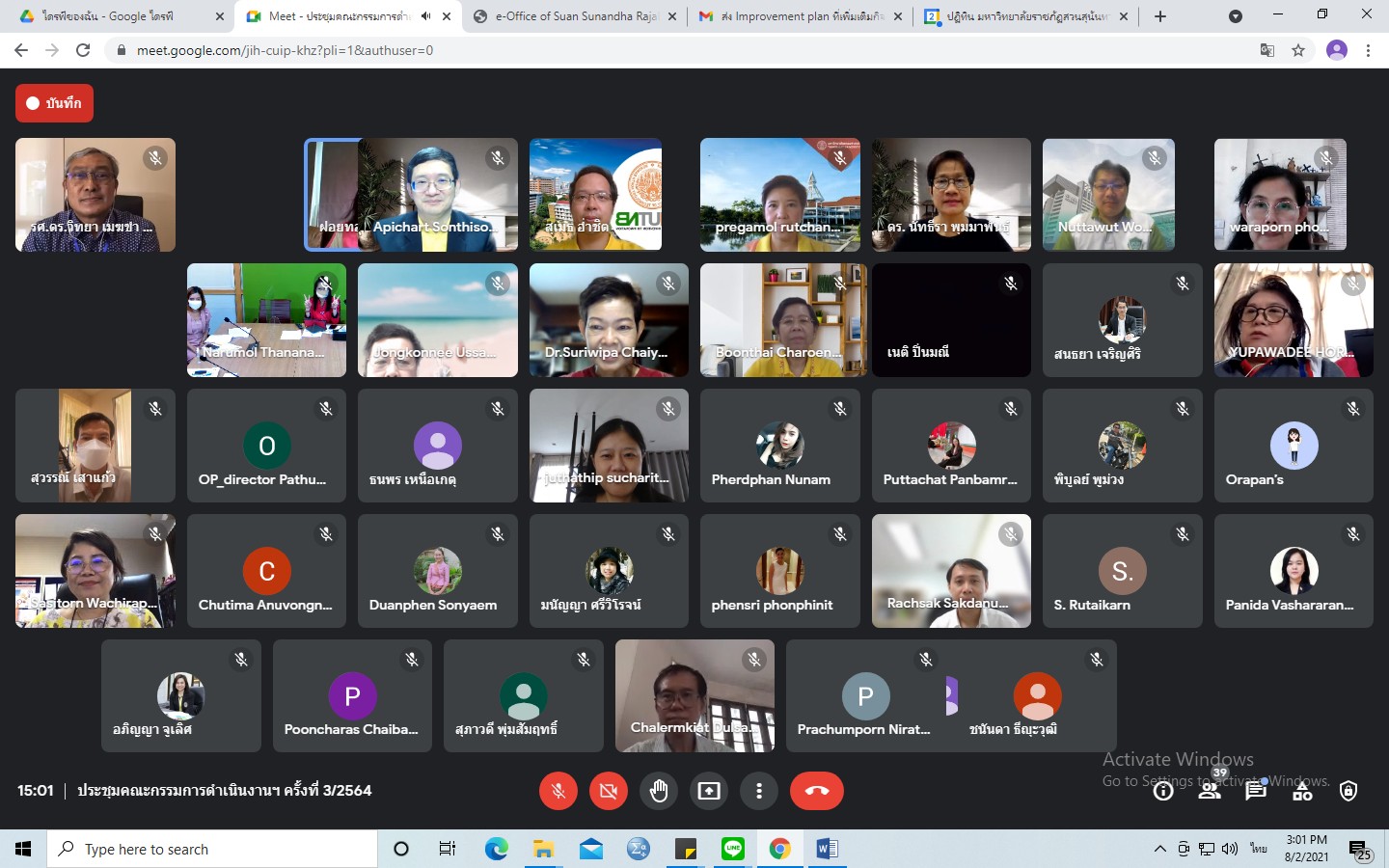This screenshot has width=1389, height=868.
Task: Open host controls shield lock icon
Action: [x=1348, y=792]
